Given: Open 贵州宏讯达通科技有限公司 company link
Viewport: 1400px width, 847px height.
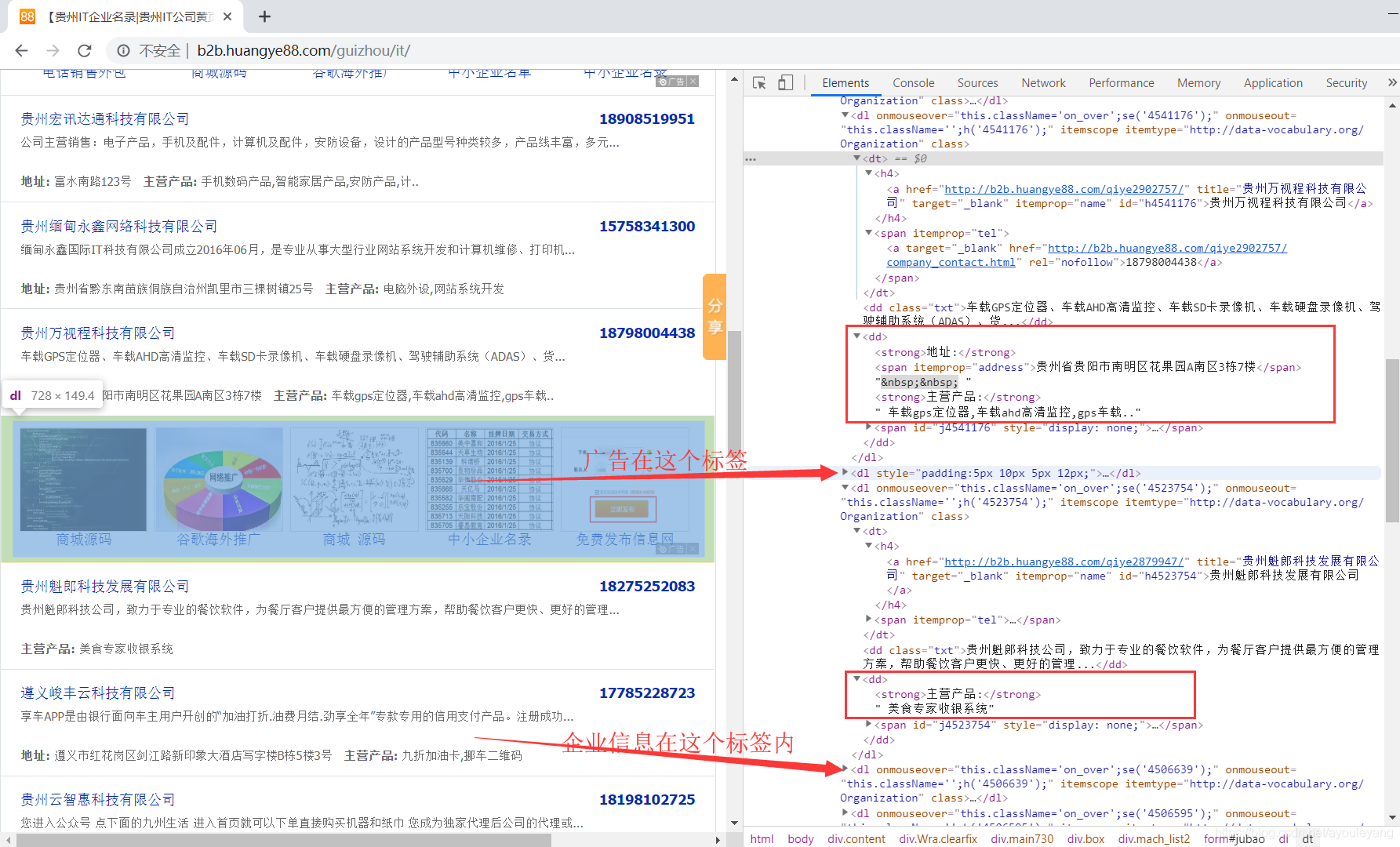Looking at the screenshot, I should point(105,119).
